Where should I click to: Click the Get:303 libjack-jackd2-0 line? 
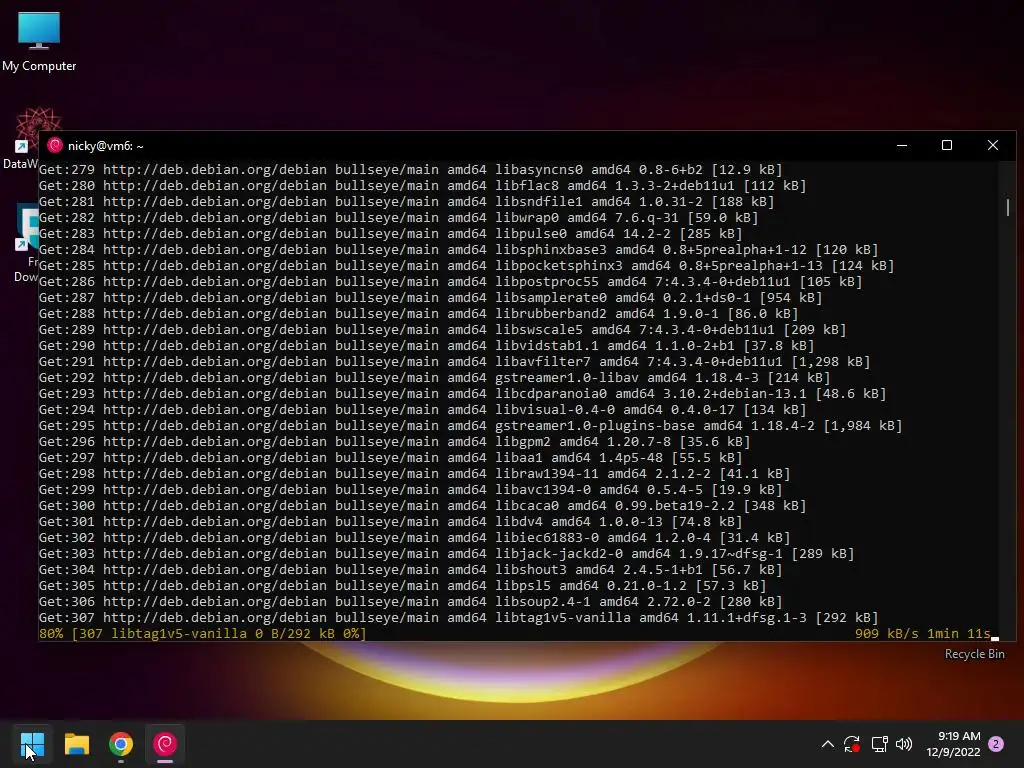pyautogui.click(x=447, y=554)
